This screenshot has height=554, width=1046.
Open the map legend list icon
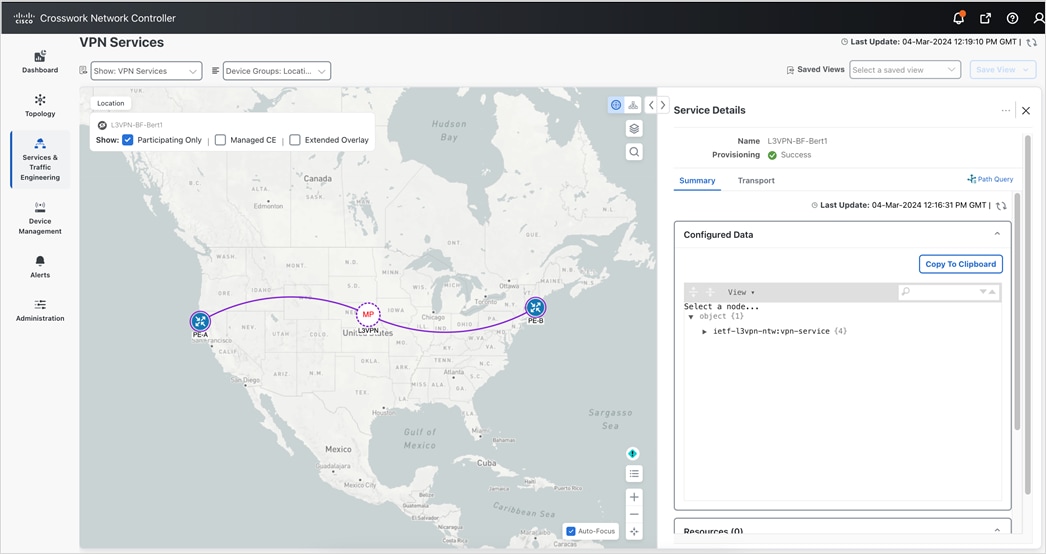634,474
